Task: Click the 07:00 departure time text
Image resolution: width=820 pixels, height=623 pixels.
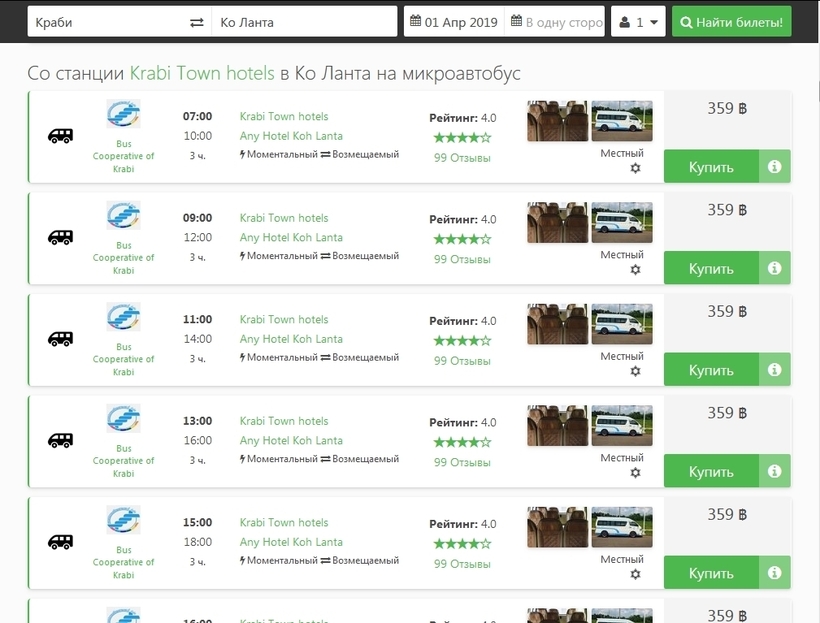Action: point(197,116)
